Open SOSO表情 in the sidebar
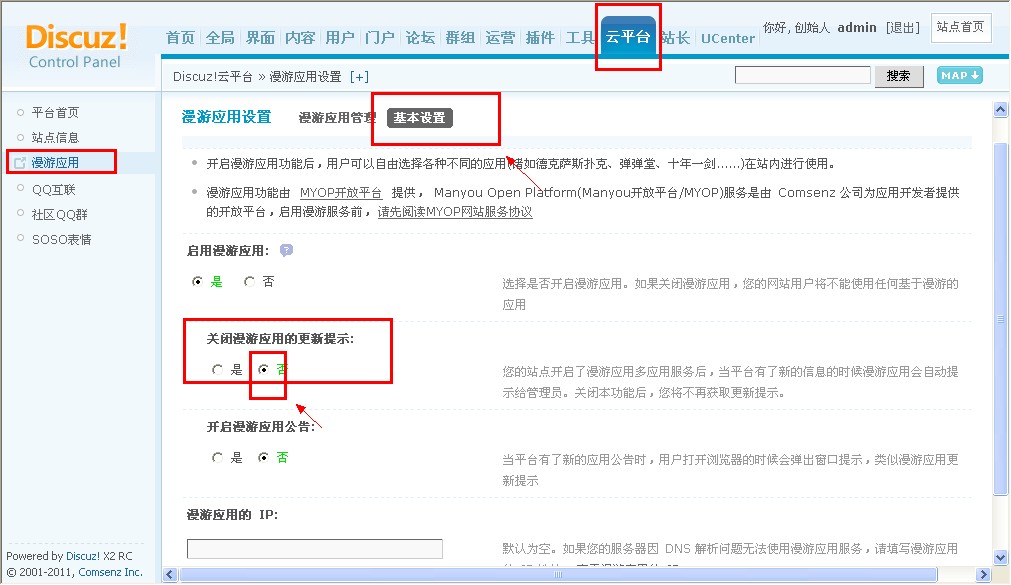 point(62,240)
